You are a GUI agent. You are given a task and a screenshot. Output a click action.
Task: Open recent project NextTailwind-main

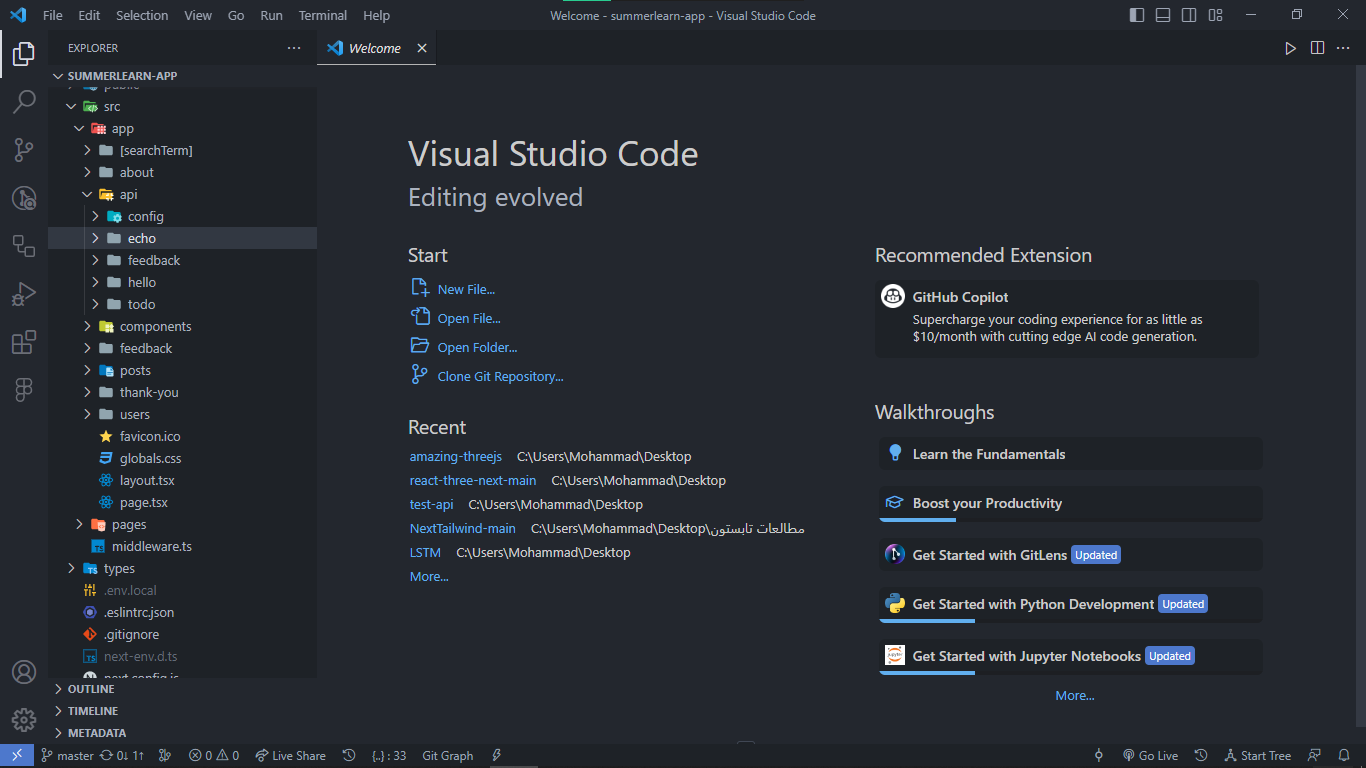click(x=463, y=528)
